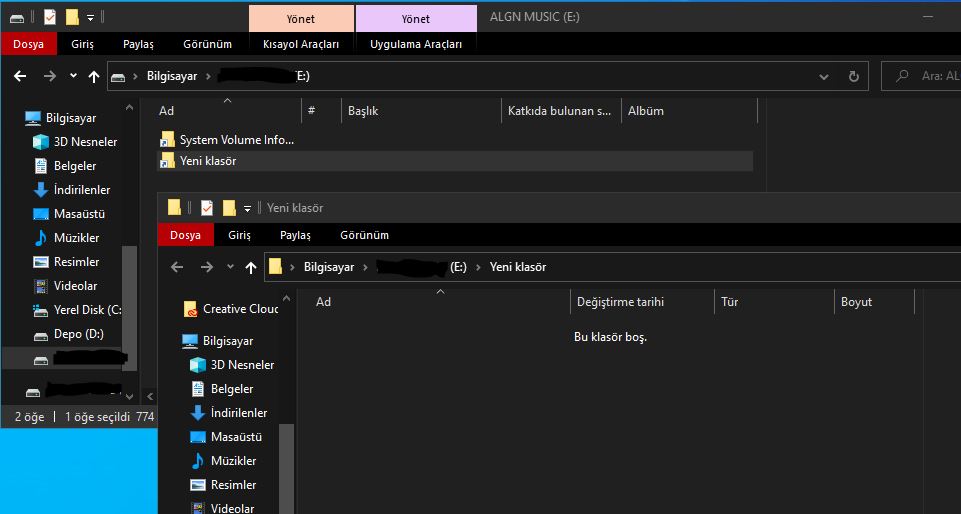Click the Back arrow in the ALGN MUSIC window
The image size is (961, 514).
coord(20,76)
